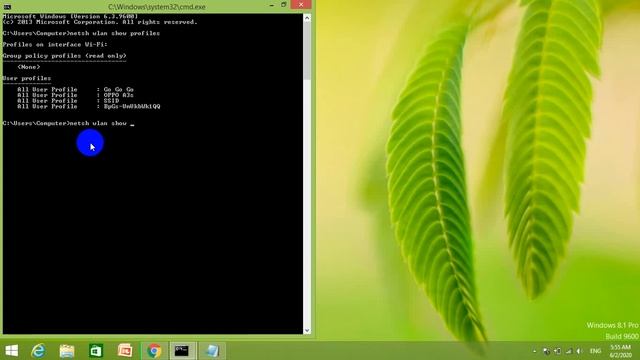Click 'Group policy profiles (read only)' text

[x=64, y=56]
